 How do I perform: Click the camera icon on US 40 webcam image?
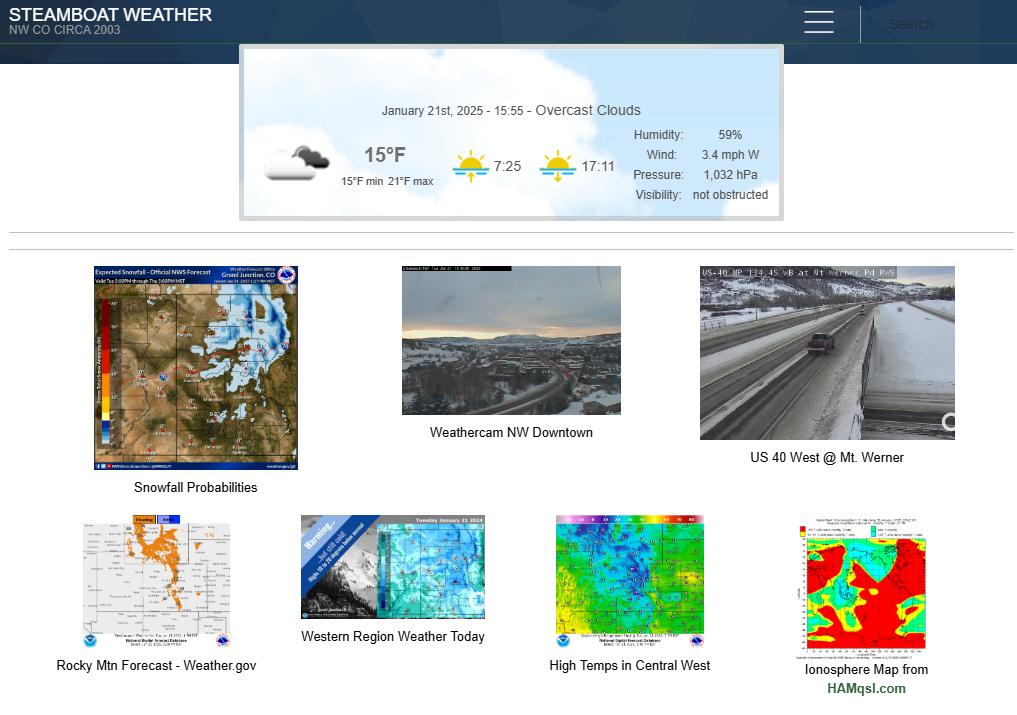pos(947,422)
